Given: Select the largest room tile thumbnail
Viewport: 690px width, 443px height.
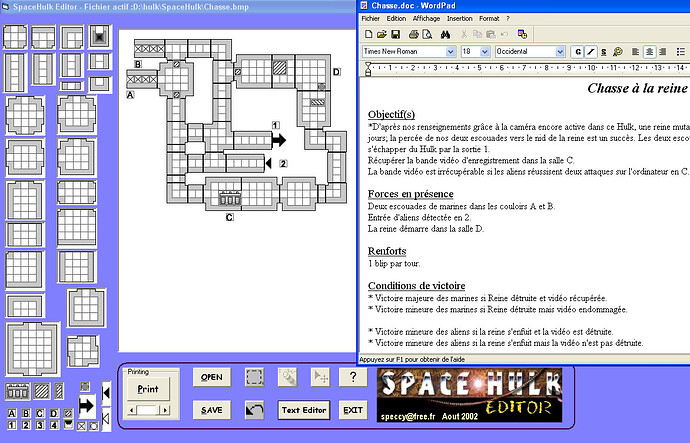Looking at the screenshot, I should point(32,349).
